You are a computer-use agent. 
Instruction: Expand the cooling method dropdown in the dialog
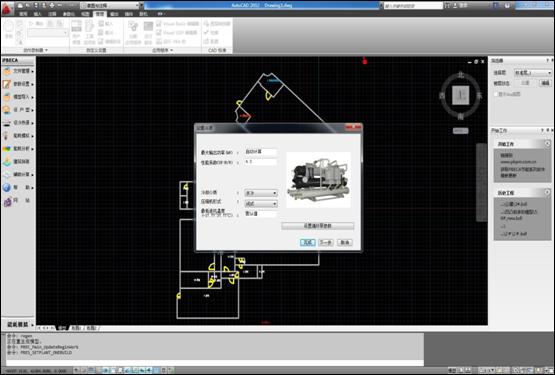click(261, 193)
